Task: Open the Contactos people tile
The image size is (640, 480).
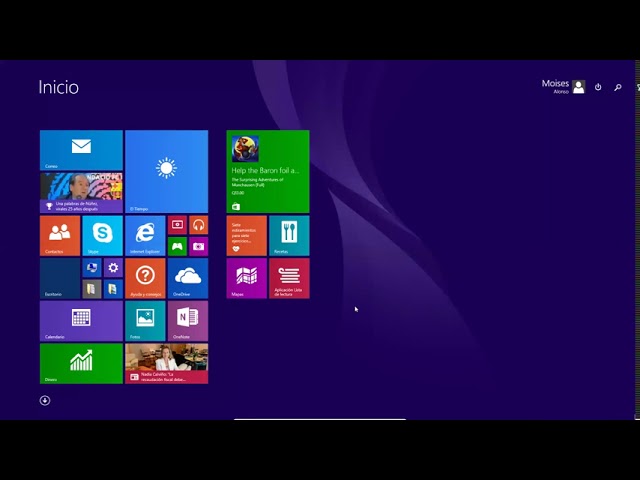Action: (x=60, y=236)
